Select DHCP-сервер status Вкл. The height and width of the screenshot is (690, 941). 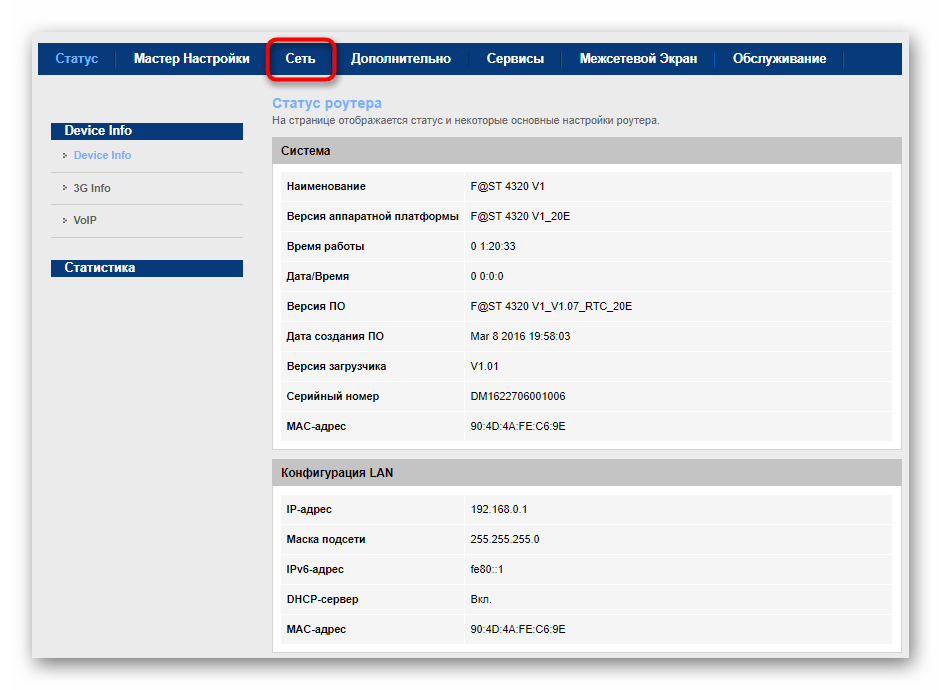click(x=481, y=599)
